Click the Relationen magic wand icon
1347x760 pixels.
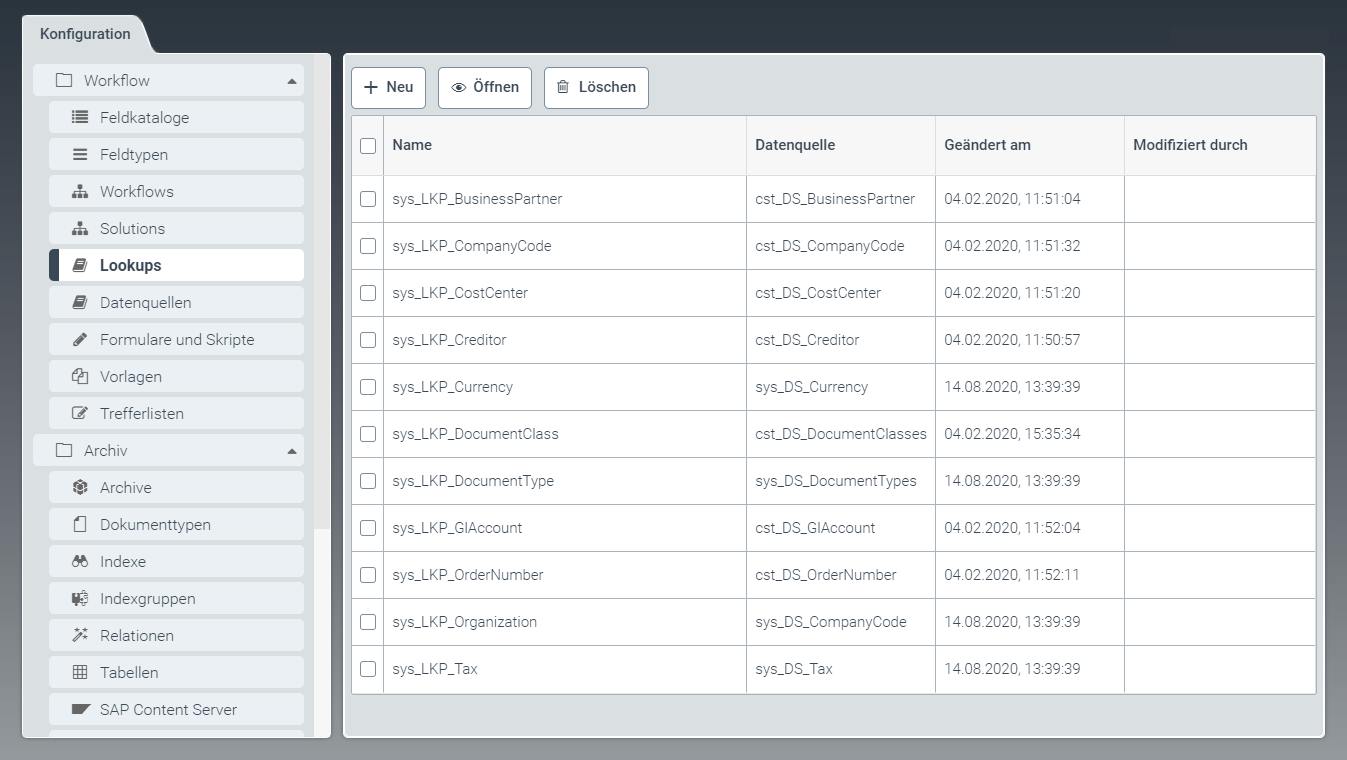tap(80, 635)
